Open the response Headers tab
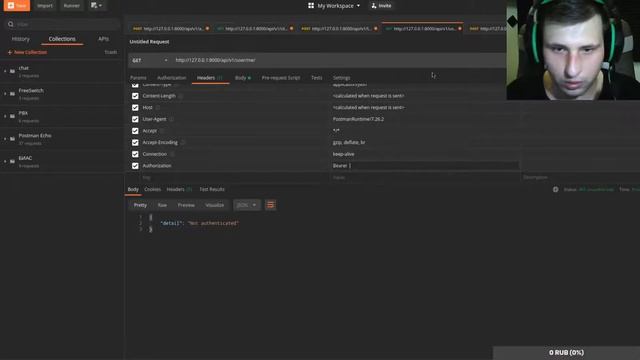This screenshot has width=640, height=360. pyautogui.click(x=179, y=189)
